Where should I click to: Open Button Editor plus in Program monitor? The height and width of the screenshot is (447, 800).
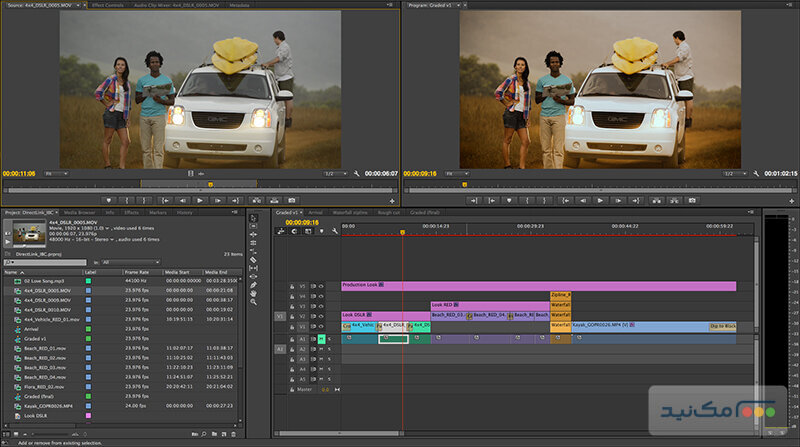click(x=791, y=201)
